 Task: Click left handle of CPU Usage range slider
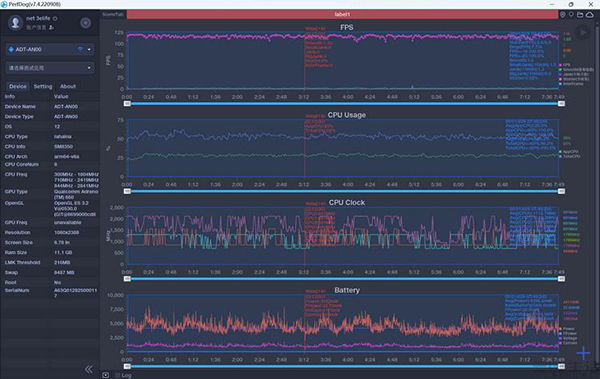tap(127, 191)
